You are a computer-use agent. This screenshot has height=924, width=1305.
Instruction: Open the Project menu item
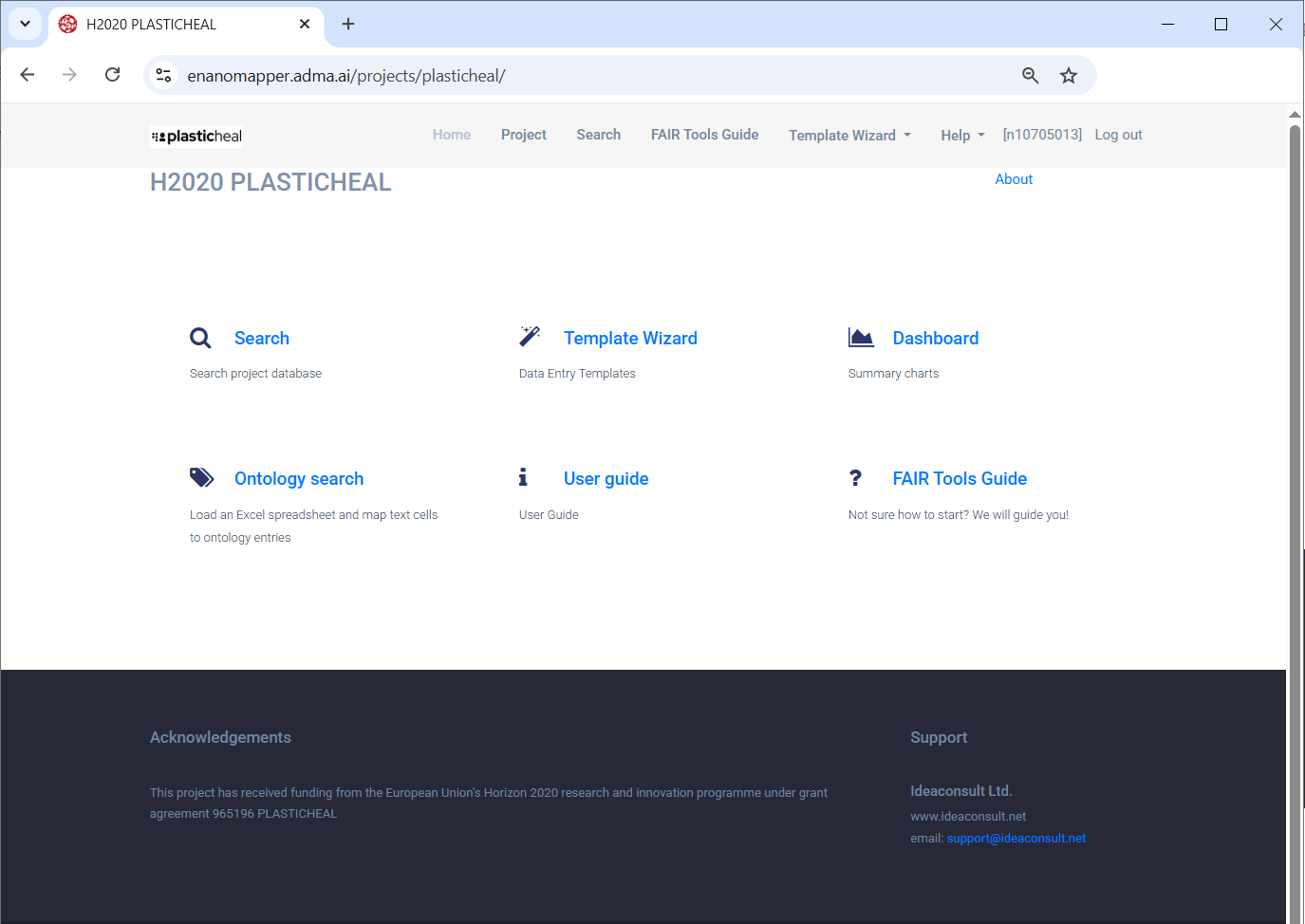tap(523, 135)
